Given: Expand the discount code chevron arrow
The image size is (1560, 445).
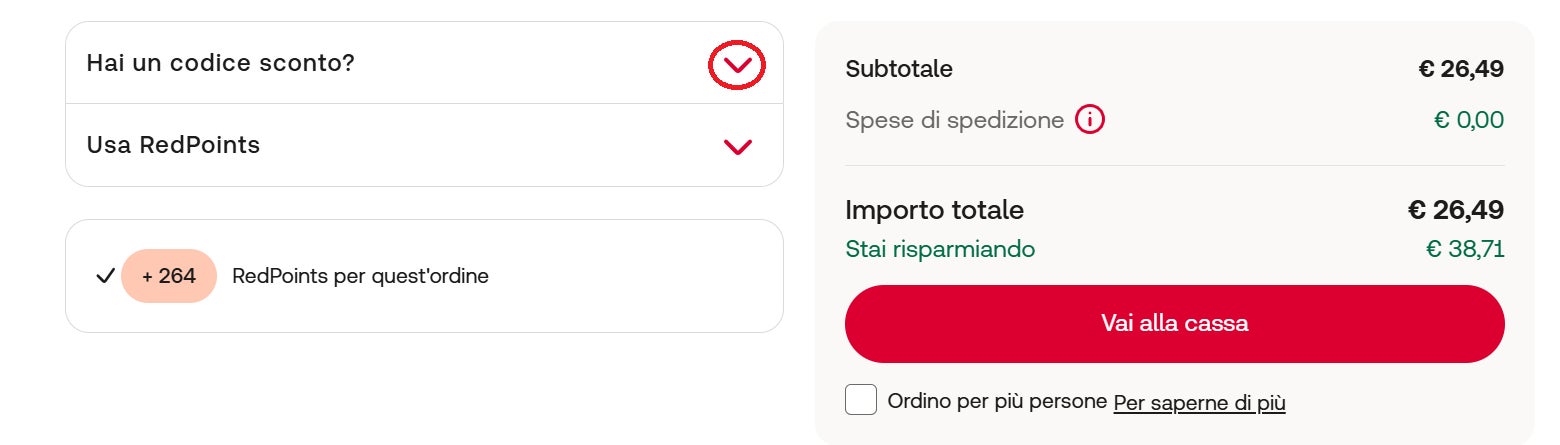Looking at the screenshot, I should 737,66.
